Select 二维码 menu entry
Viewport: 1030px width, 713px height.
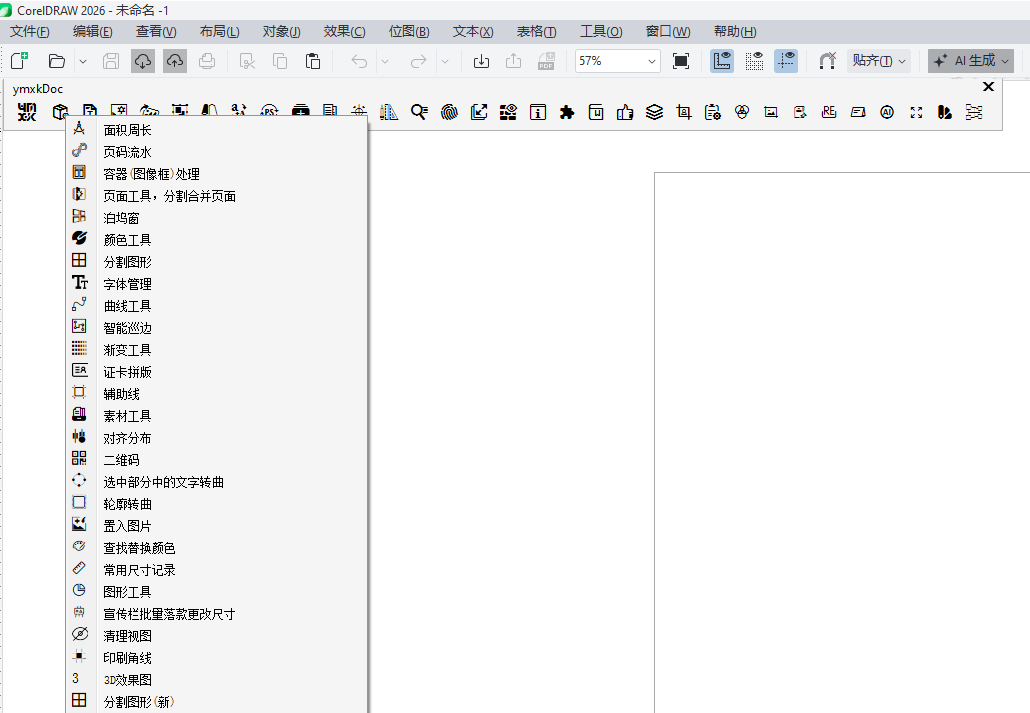(217, 460)
